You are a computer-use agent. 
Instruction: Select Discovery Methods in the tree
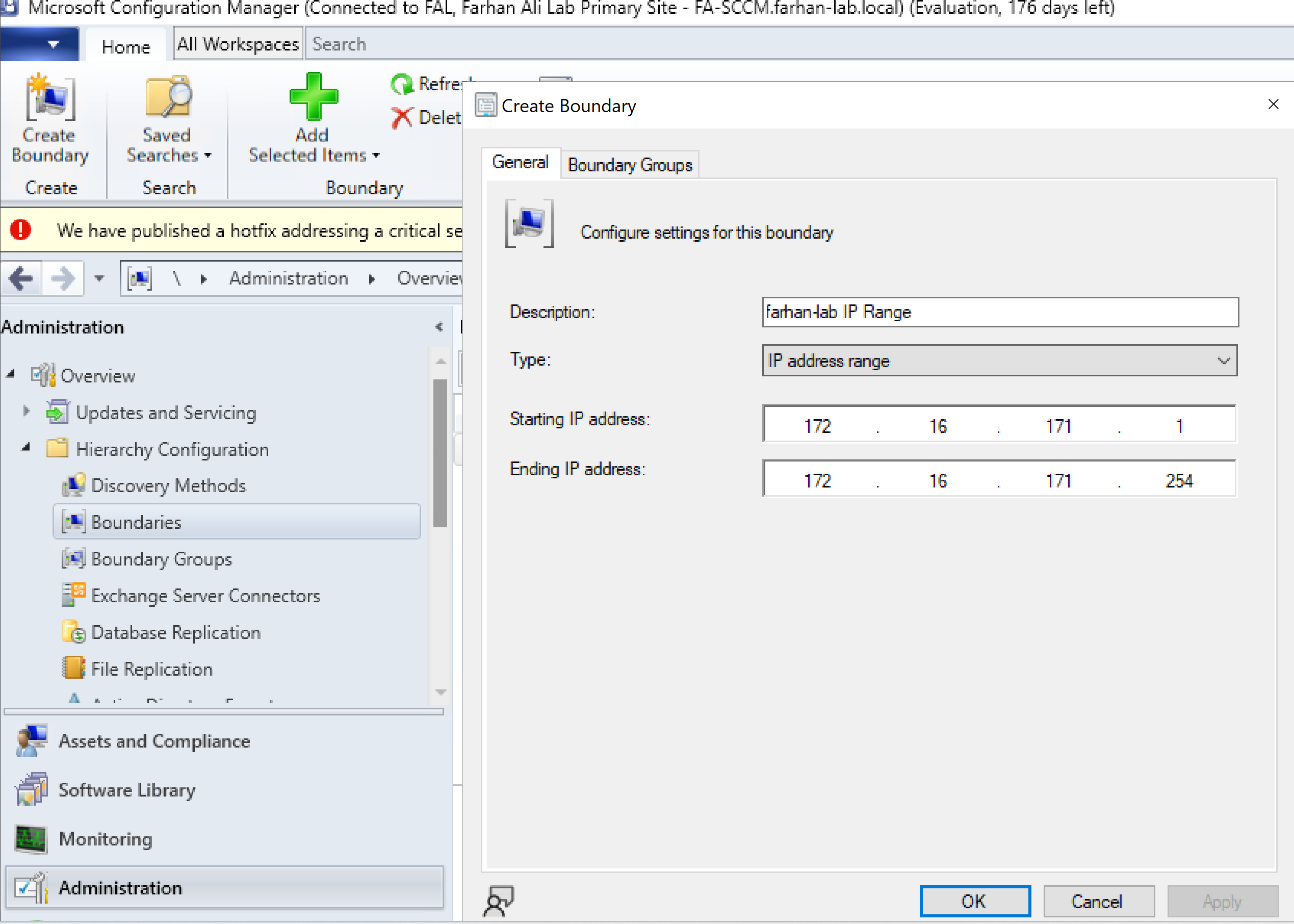point(168,485)
